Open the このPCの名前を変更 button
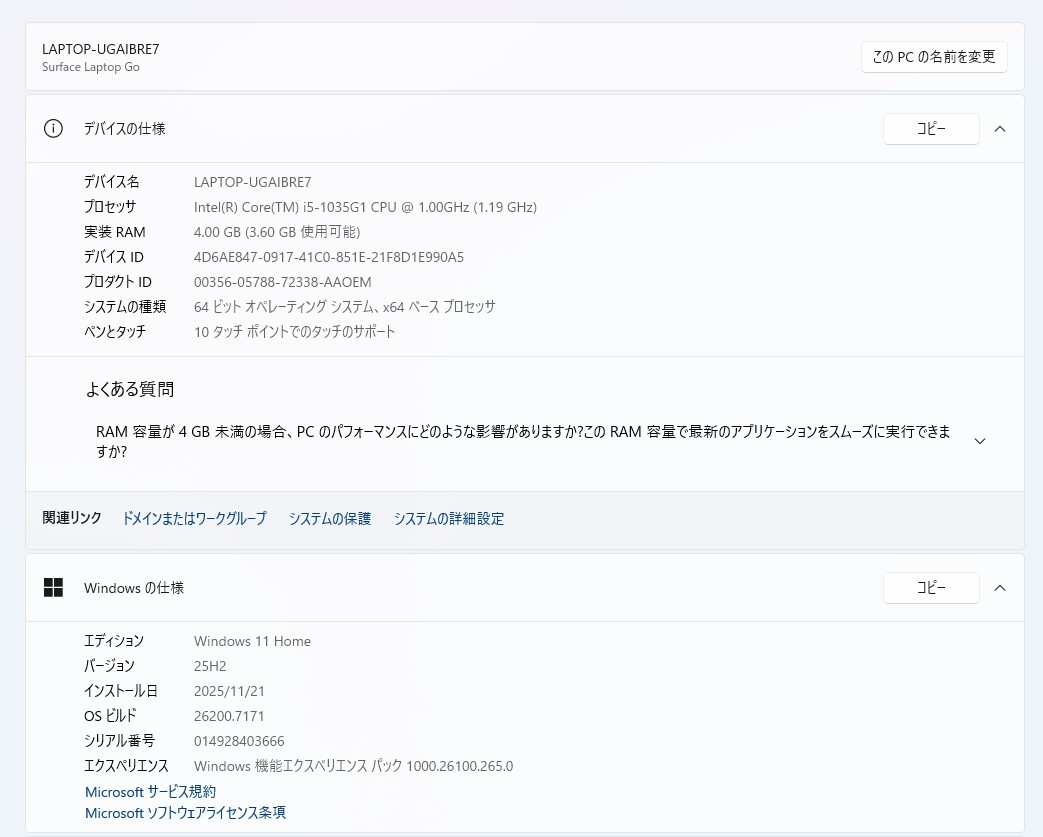 coord(933,57)
